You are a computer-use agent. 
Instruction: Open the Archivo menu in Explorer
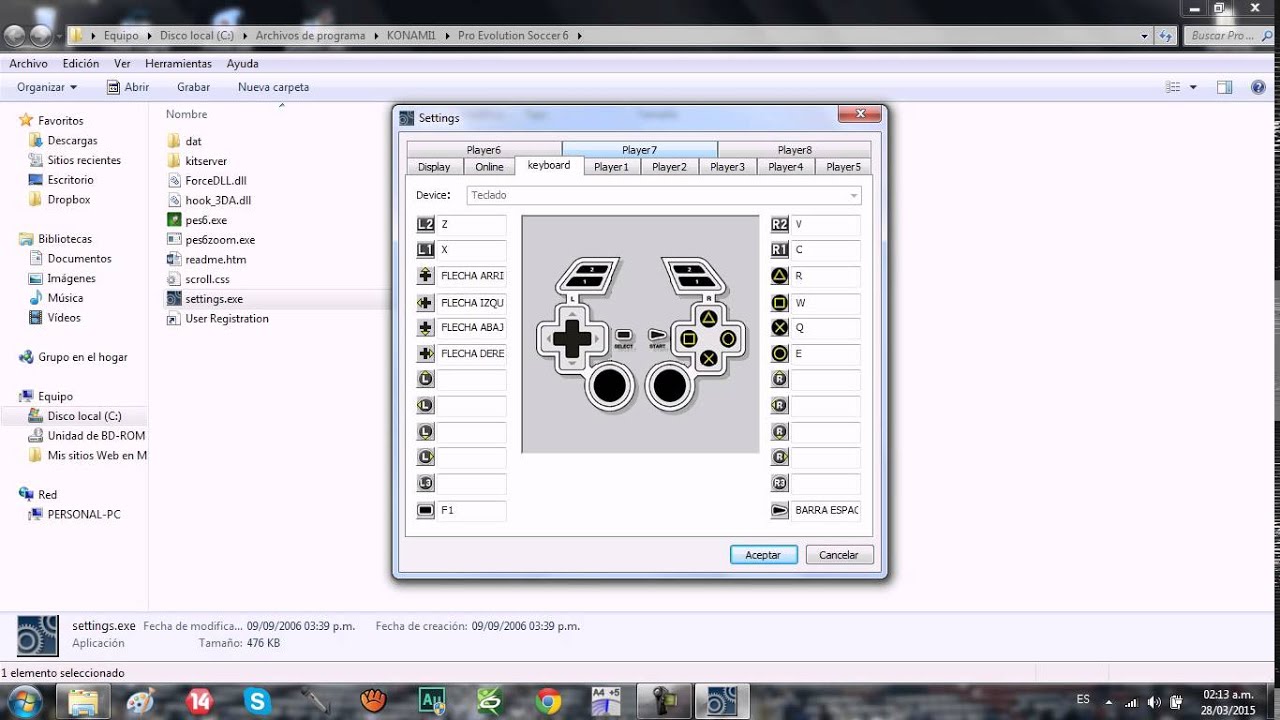pos(28,63)
